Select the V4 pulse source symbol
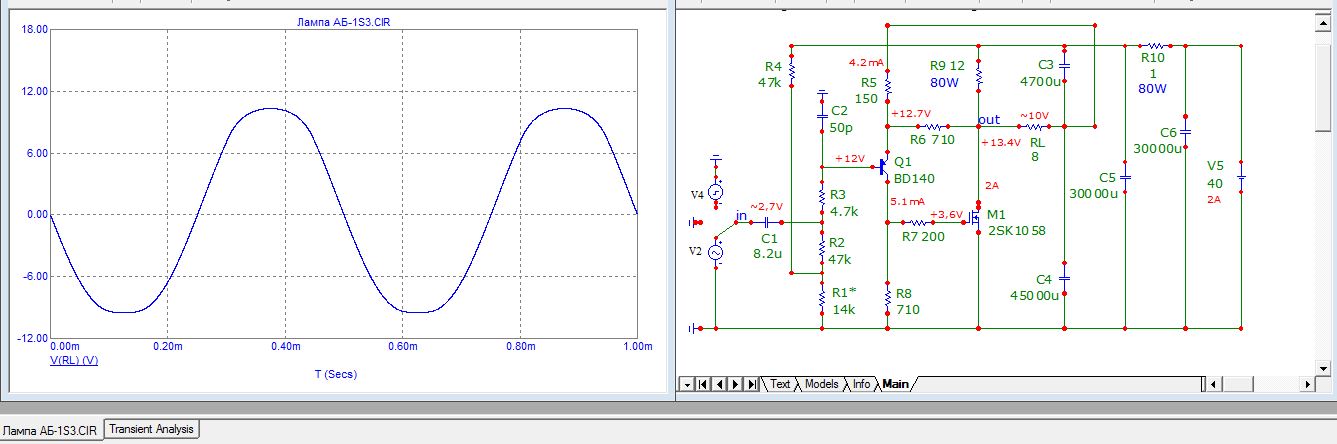This screenshot has height=444, width=1337. click(x=715, y=192)
